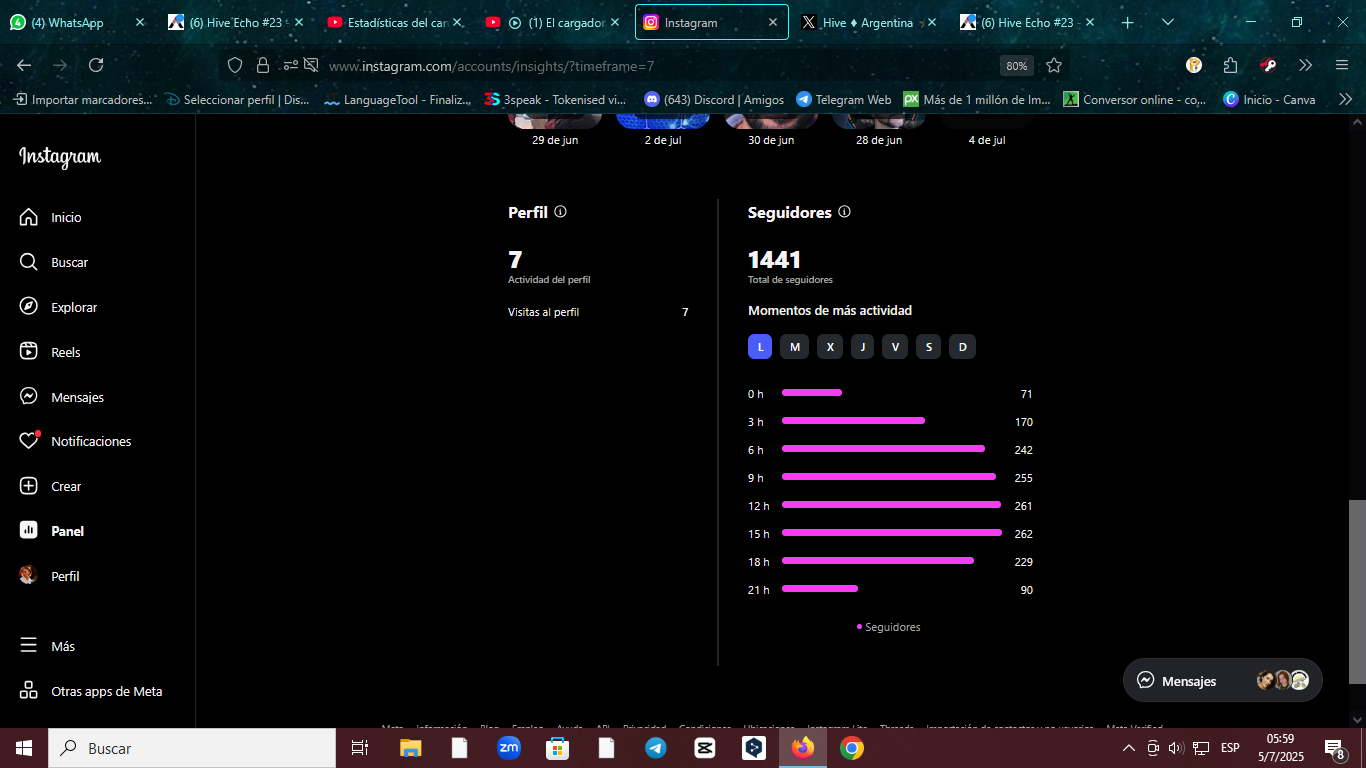Open Windows Start menu
Screen dimensions: 1366x768
(23, 748)
